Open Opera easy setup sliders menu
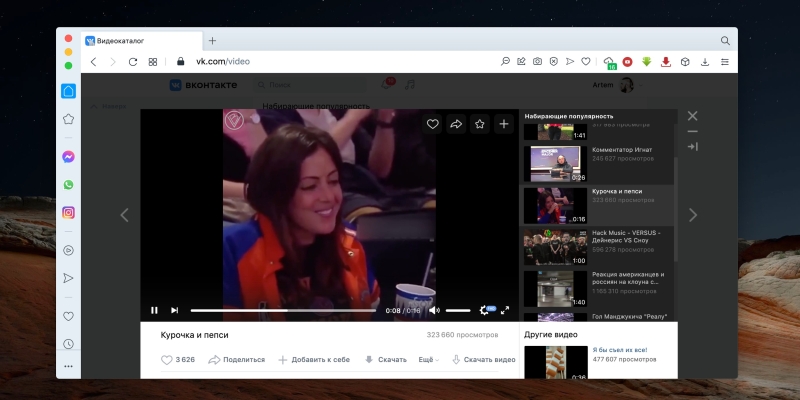Screen dimensions: 800x400 point(724,62)
